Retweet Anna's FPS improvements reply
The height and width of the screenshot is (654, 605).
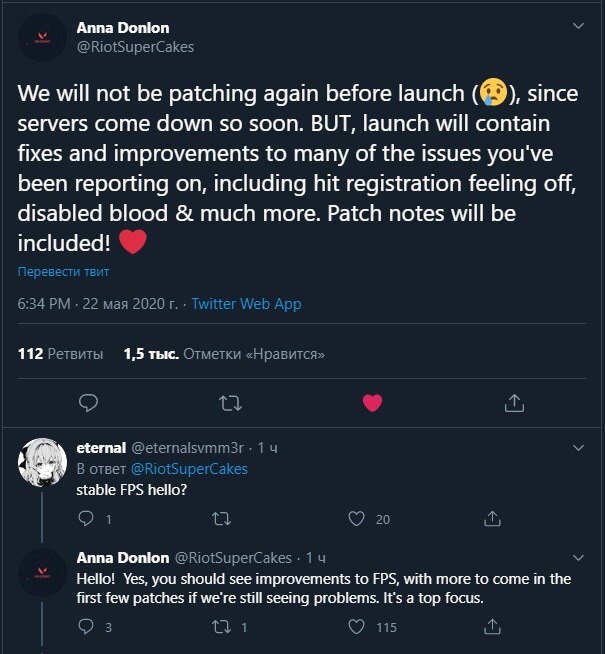tap(222, 627)
